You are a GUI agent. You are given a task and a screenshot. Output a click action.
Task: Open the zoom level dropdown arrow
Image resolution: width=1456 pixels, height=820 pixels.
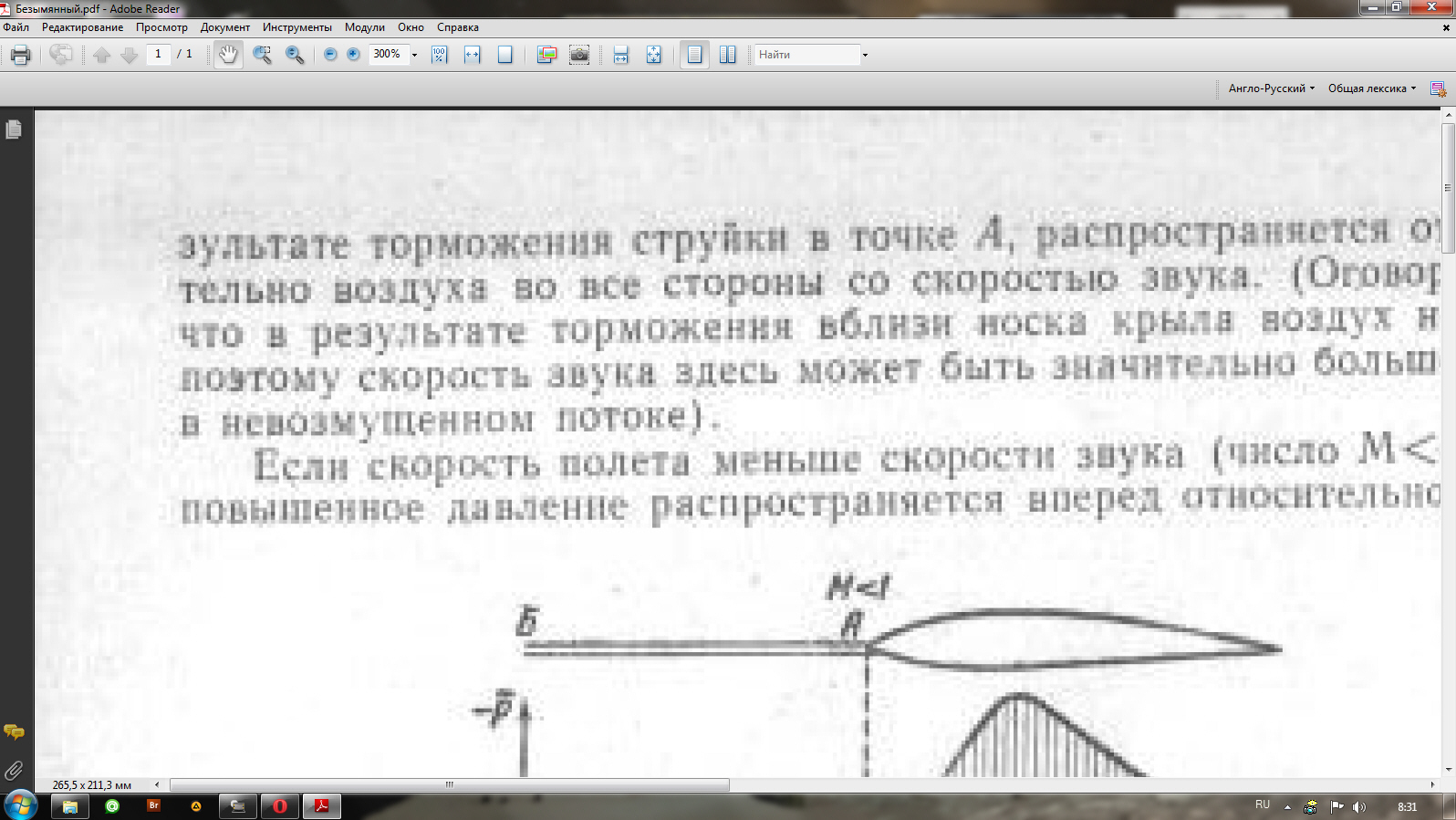coord(414,55)
